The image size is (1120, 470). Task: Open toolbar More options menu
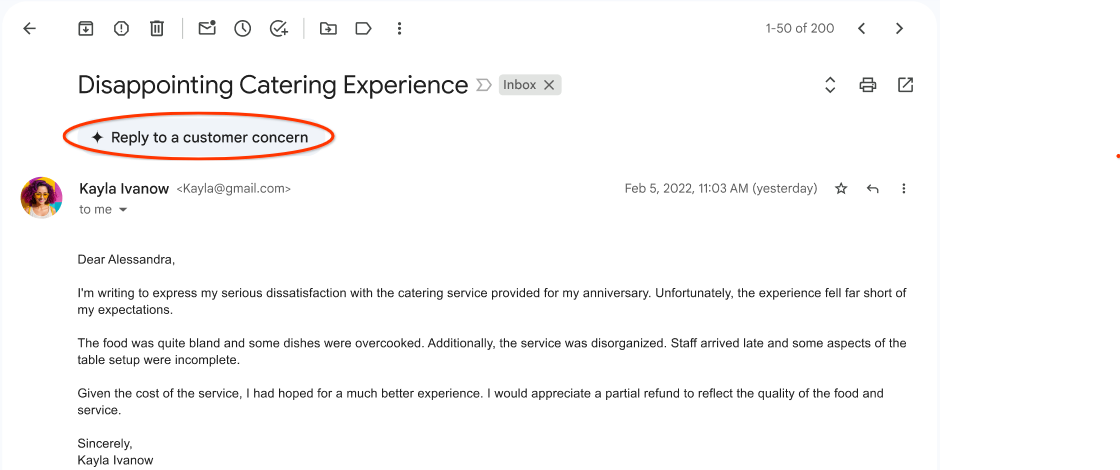399,29
